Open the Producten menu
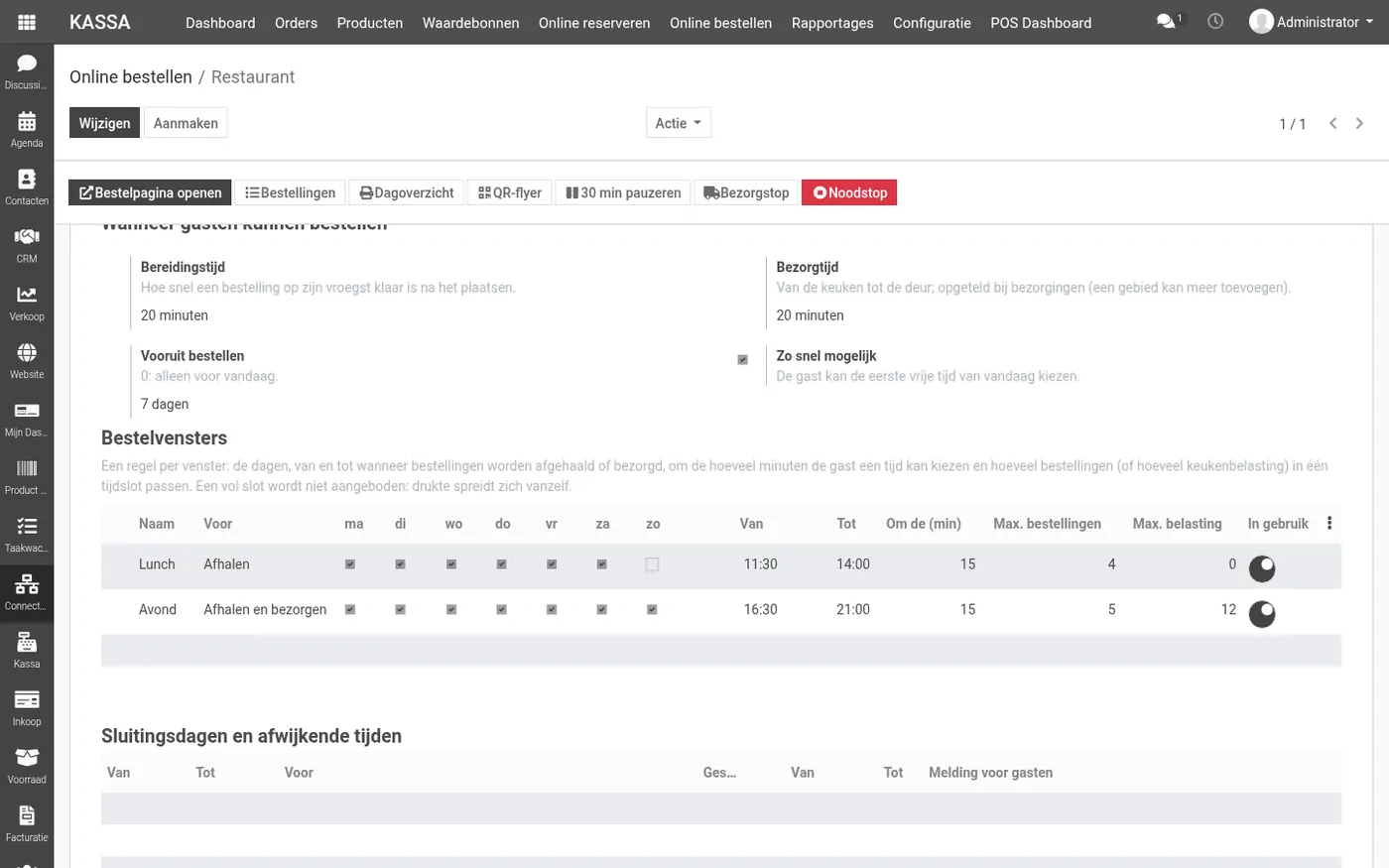Screen dimensions: 1389x868 [x=370, y=22]
